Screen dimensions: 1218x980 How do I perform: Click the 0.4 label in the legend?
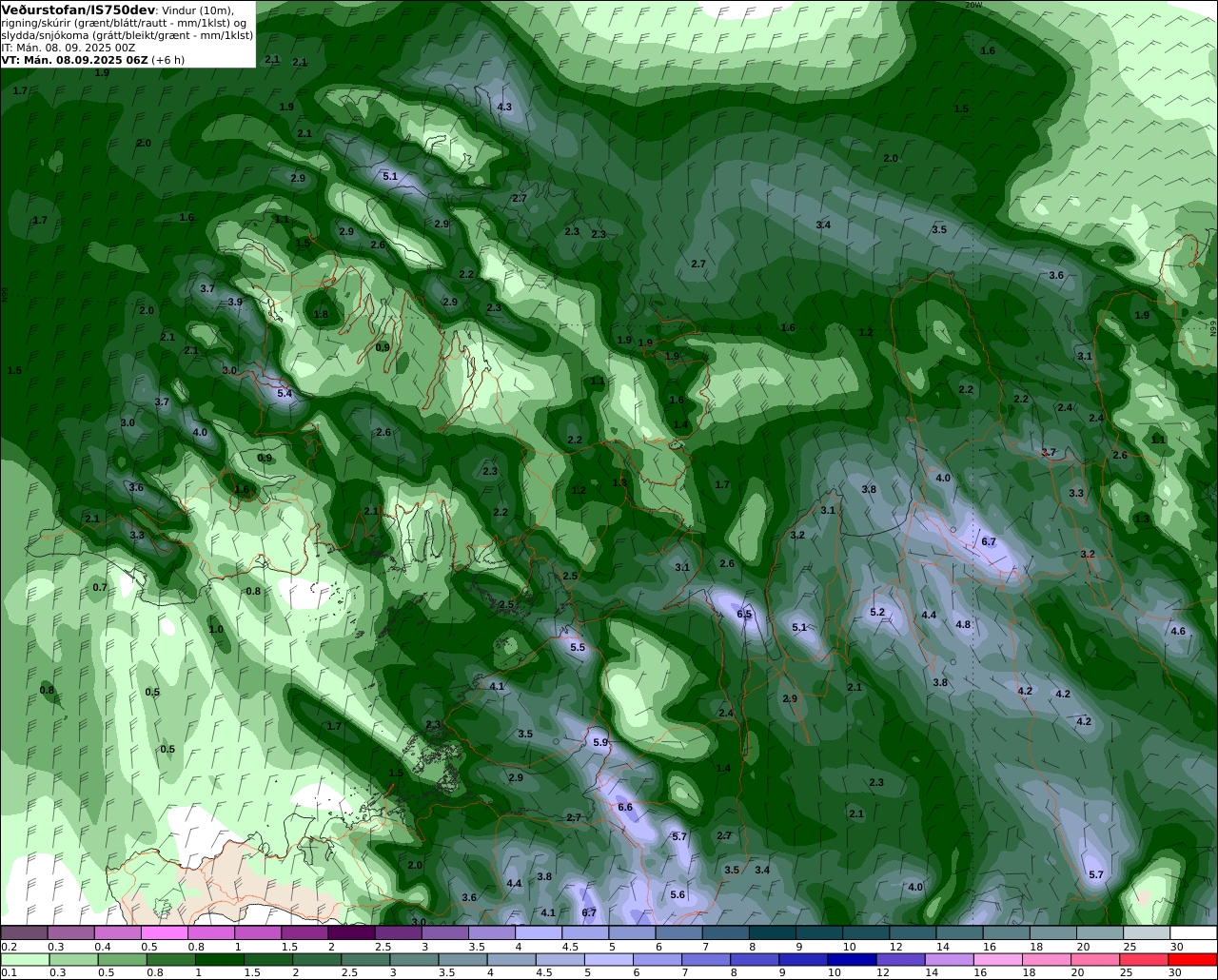[x=102, y=947]
